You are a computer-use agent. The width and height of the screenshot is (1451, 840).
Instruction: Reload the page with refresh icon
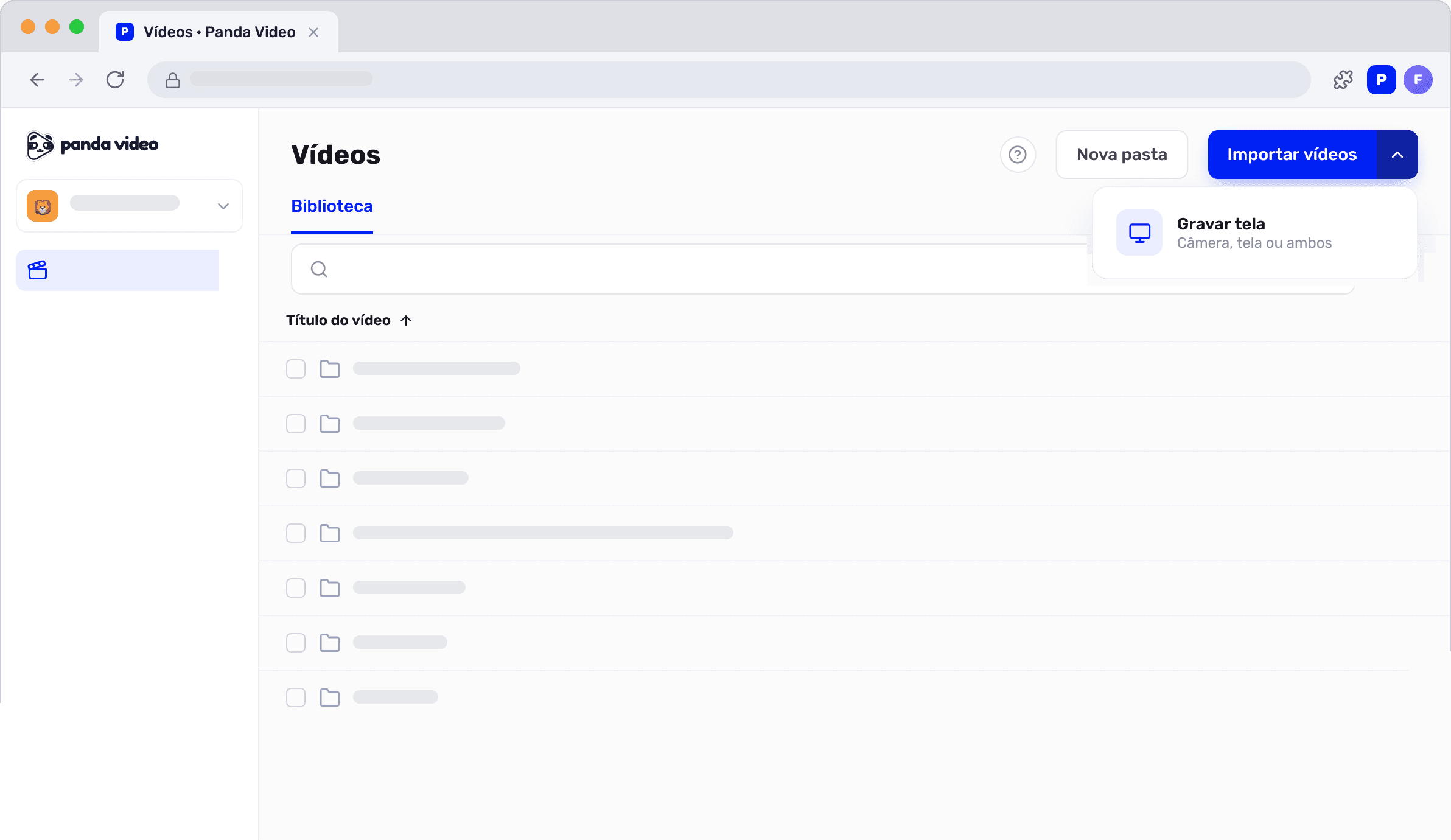pos(115,80)
